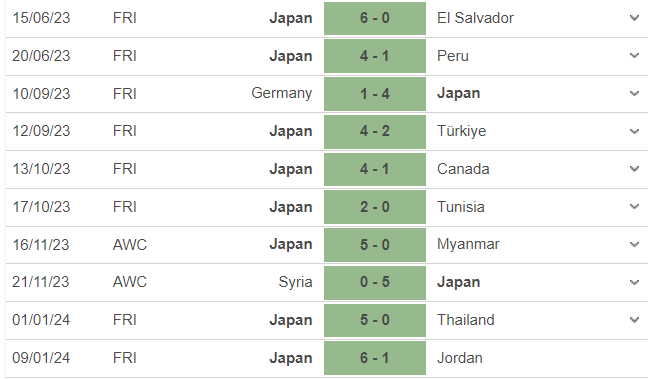Expand the Japan vs Canada row chevron
Screen dimensions: 648x379
[634, 169]
